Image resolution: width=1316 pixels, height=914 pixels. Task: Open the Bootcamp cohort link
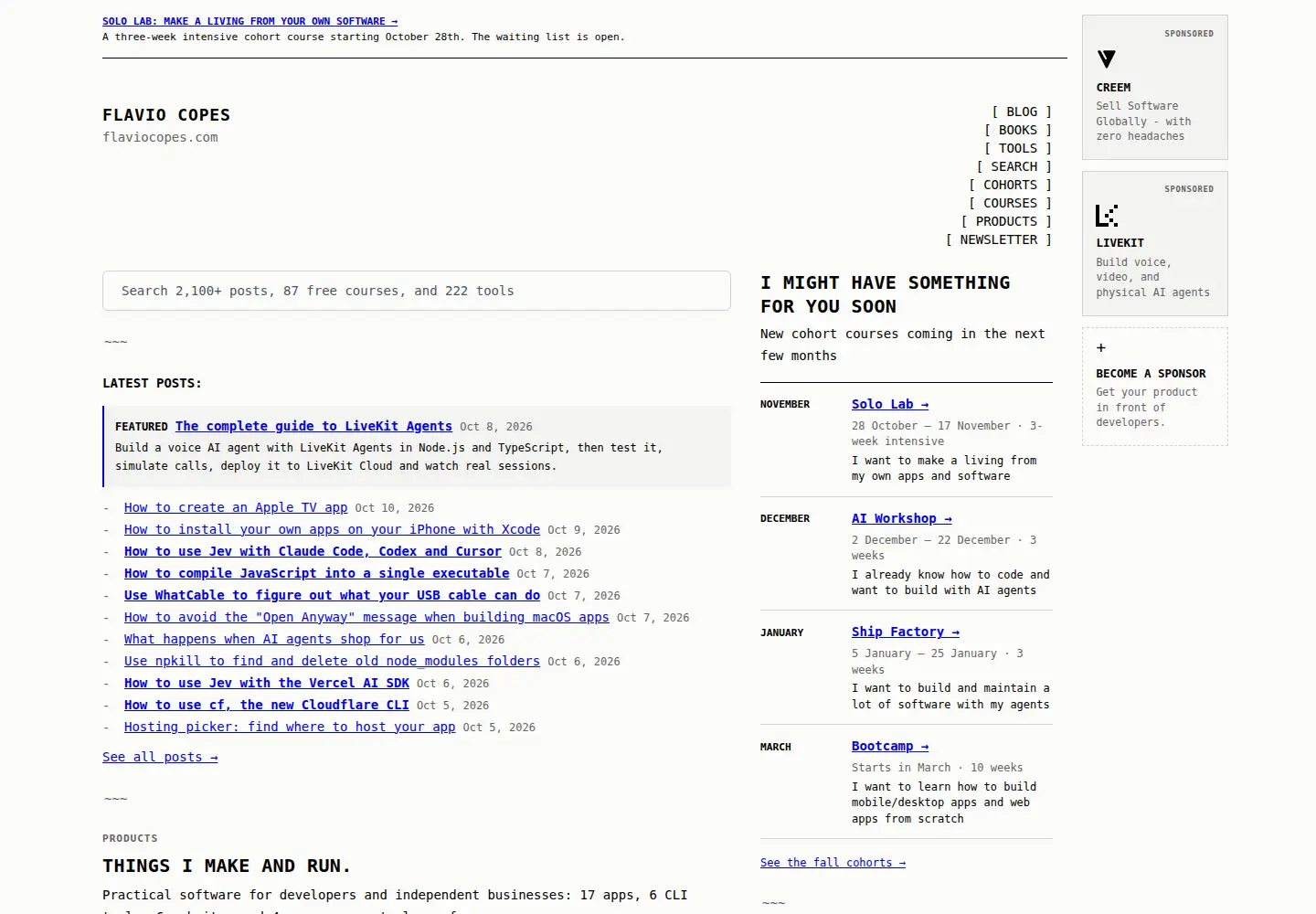click(890, 746)
